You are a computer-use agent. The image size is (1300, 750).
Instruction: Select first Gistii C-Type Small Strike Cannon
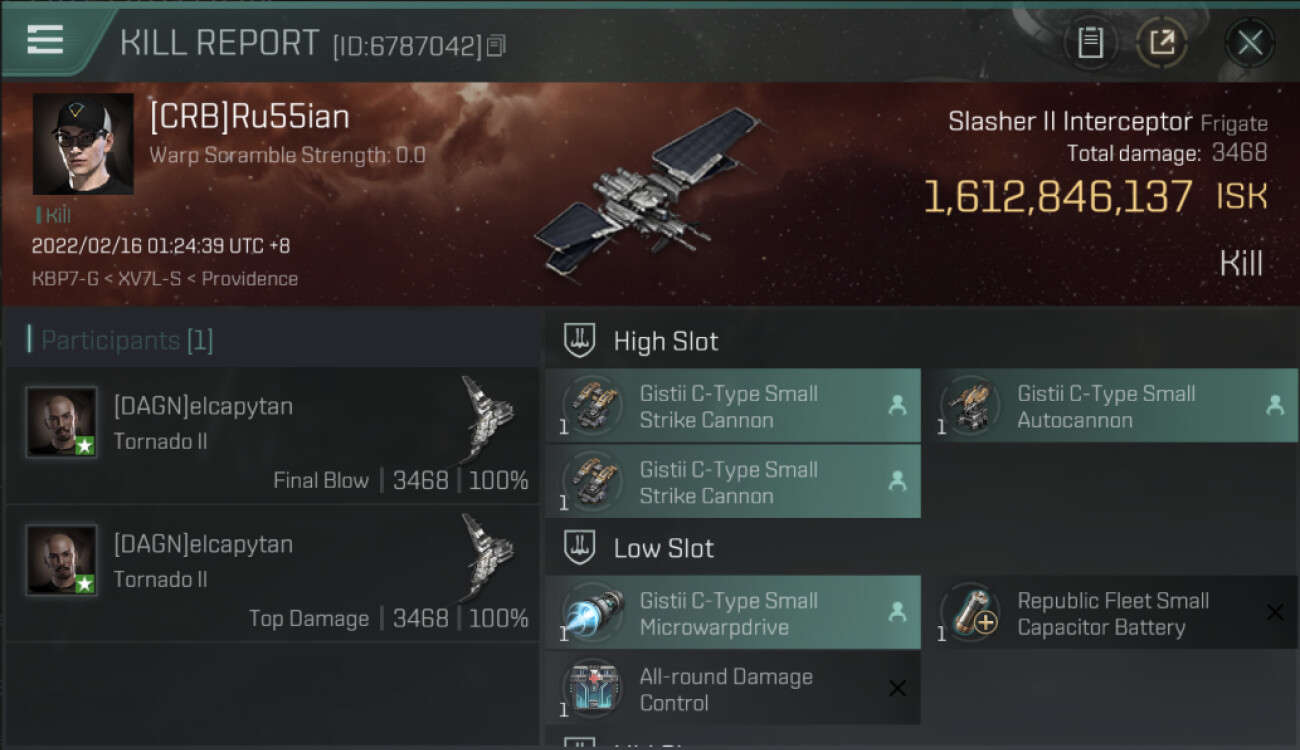pos(733,406)
